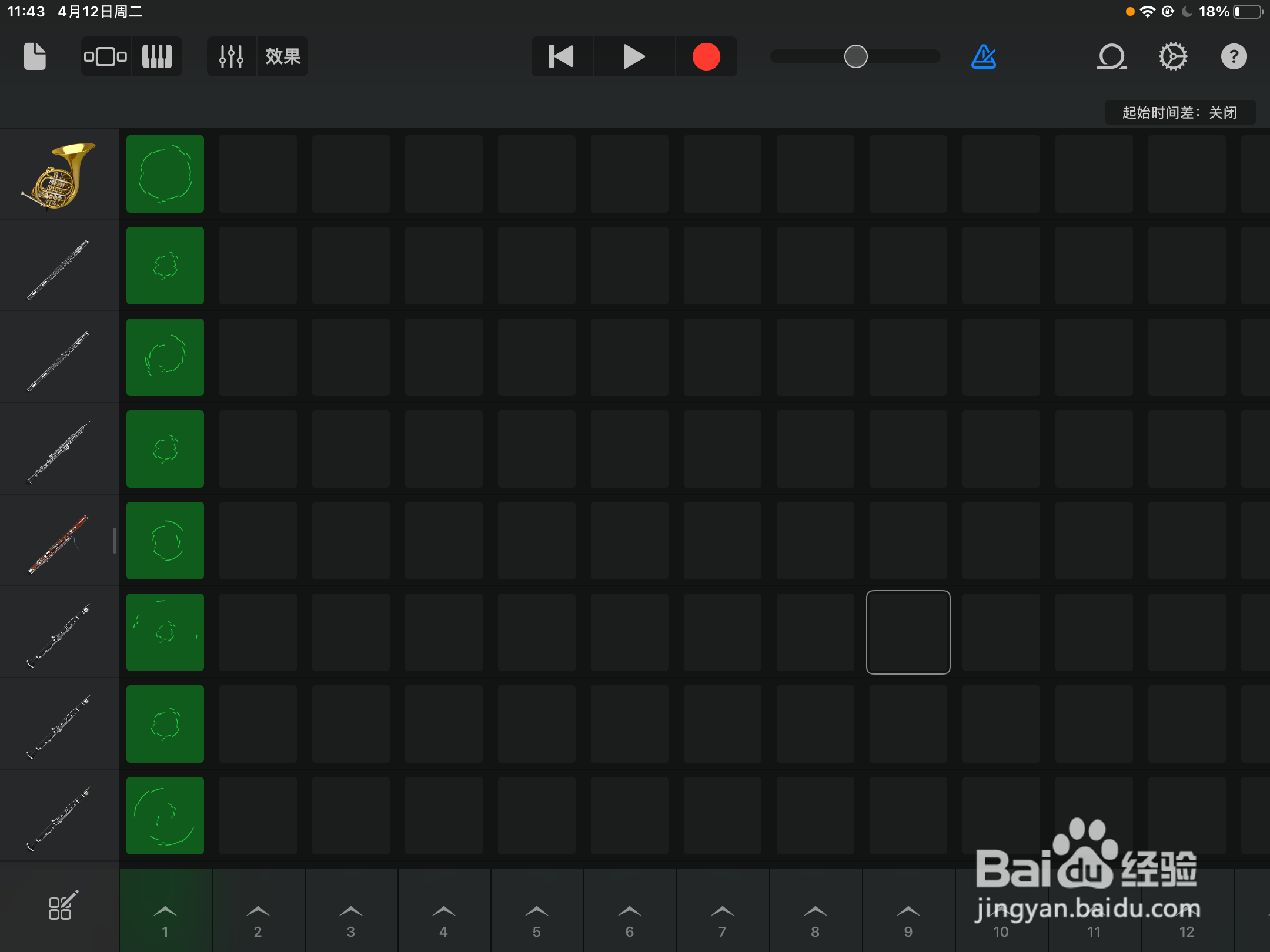
Task: Toggle cell editing mode icon
Action: pos(61,906)
